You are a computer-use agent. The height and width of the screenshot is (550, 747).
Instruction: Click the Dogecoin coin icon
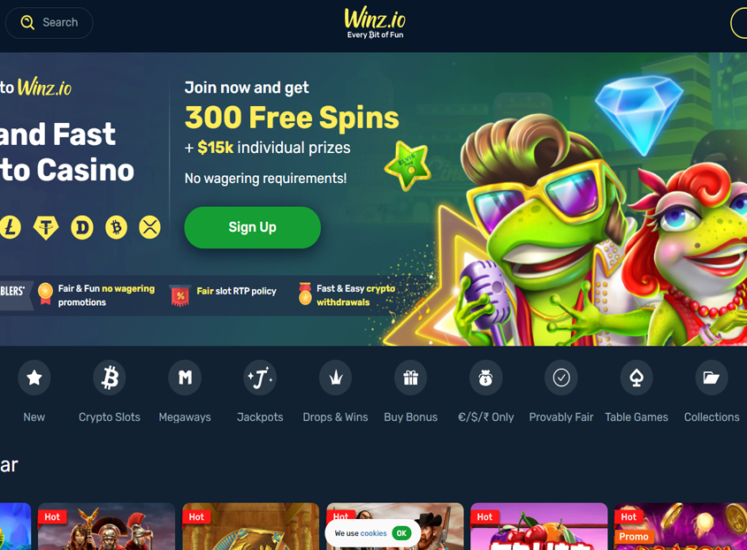point(82,227)
